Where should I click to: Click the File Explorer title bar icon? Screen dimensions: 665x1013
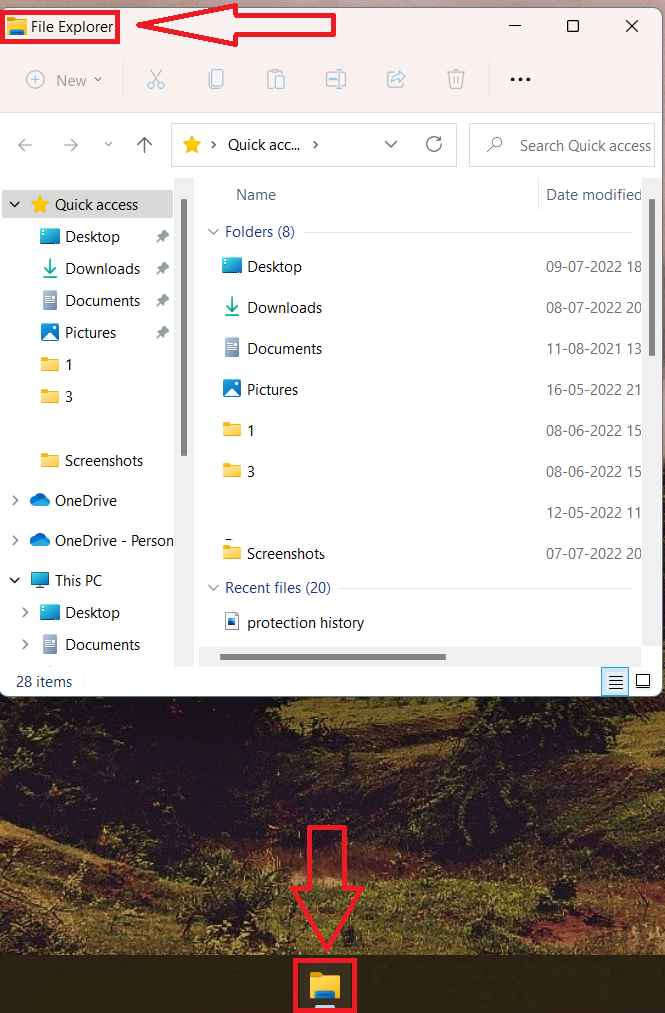pyautogui.click(x=16, y=26)
